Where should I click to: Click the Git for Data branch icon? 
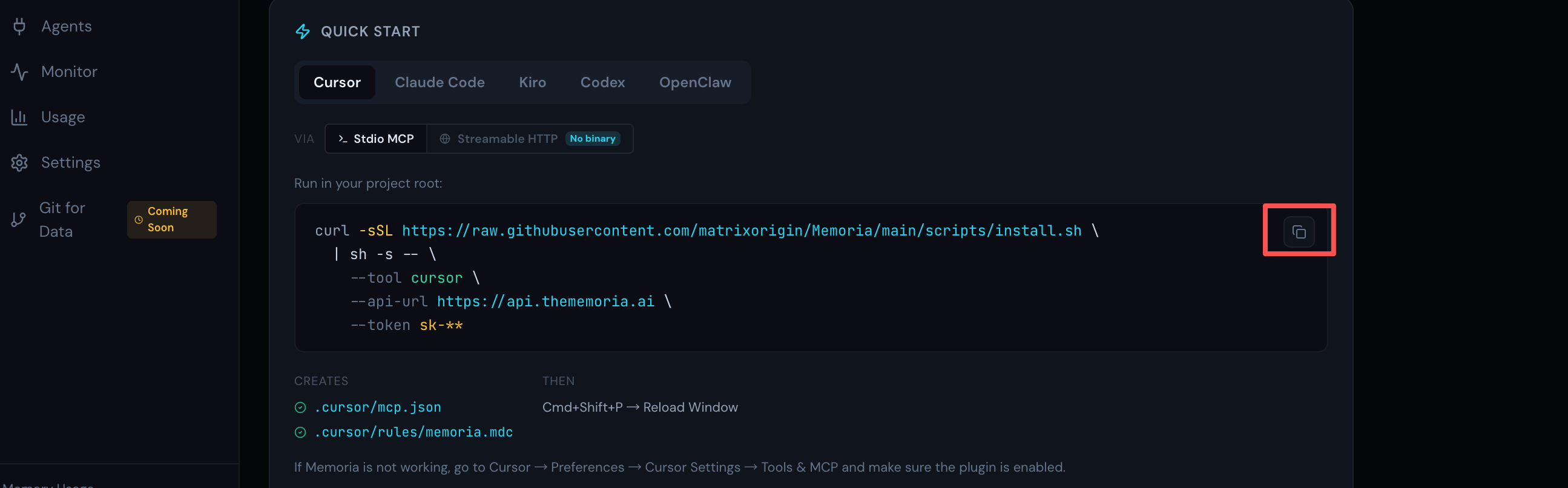pyautogui.click(x=18, y=220)
